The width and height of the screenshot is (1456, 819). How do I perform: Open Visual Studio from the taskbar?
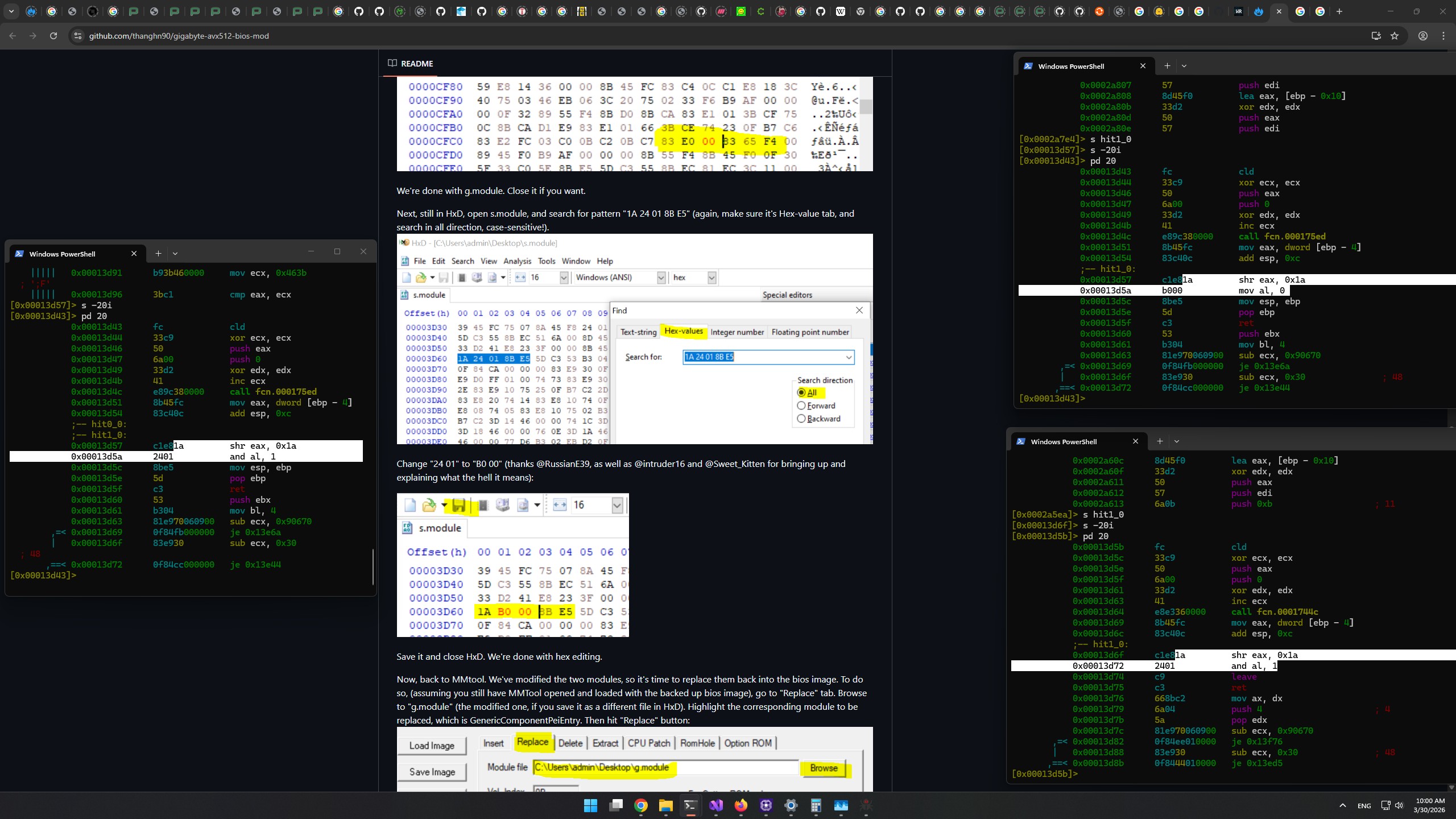[x=716, y=805]
